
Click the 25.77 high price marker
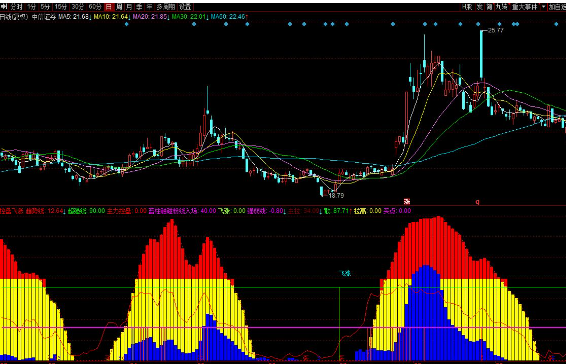pos(495,31)
